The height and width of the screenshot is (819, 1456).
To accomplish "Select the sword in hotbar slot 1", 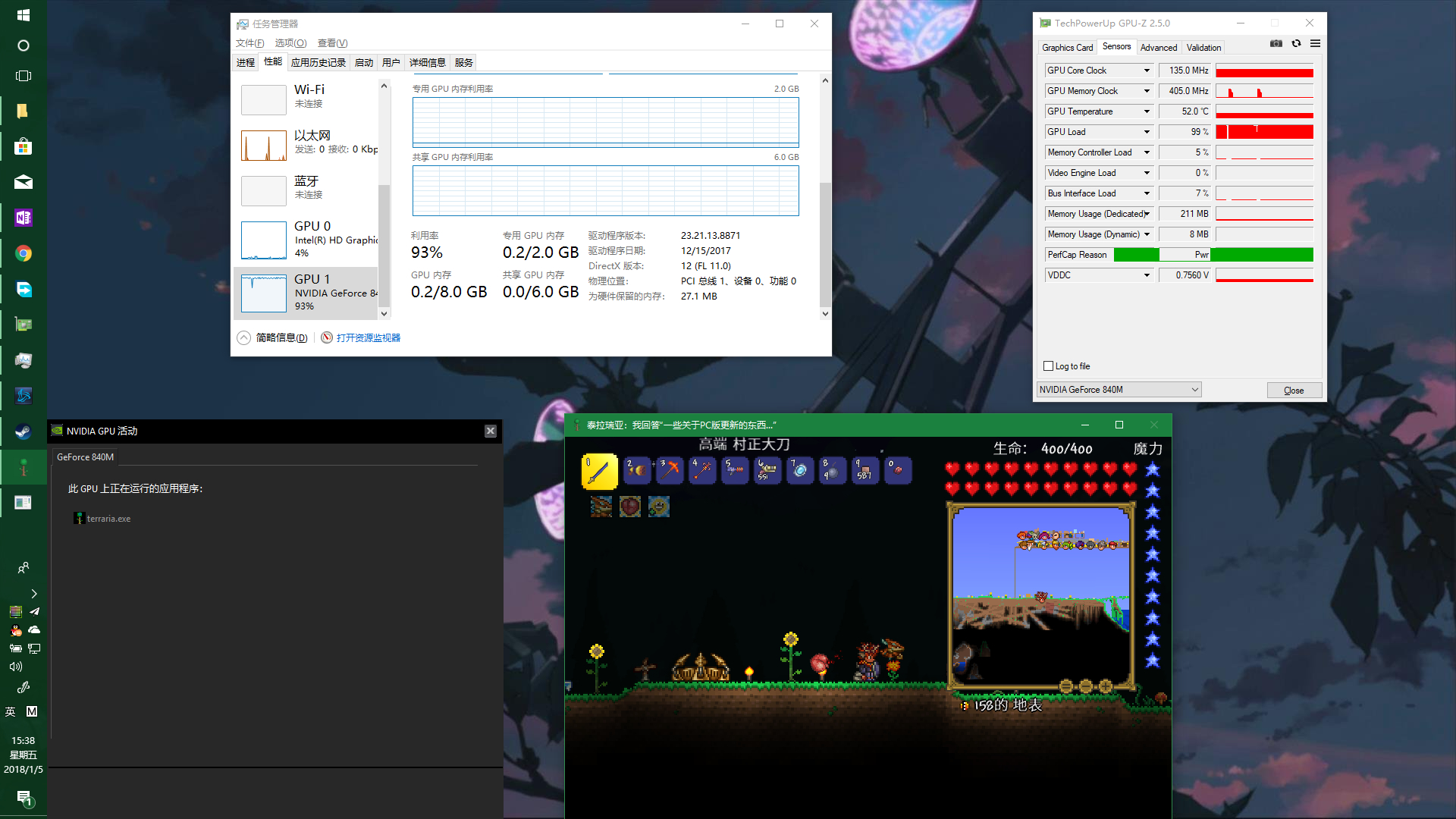I will (598, 471).
